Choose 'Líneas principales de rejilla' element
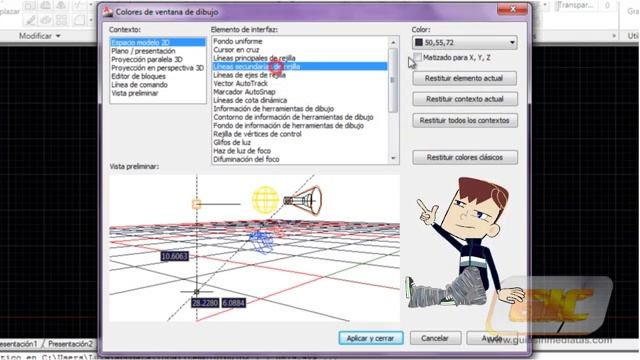 click(254, 58)
